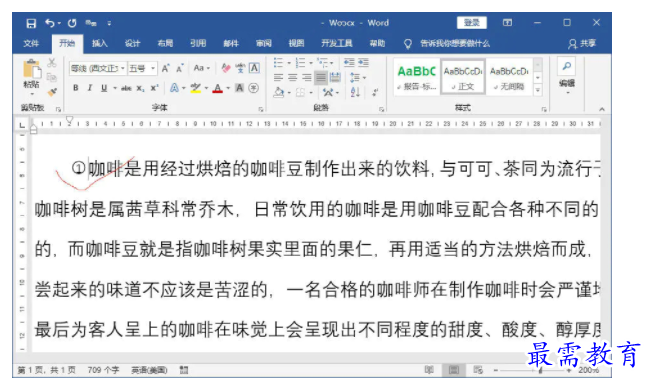This screenshot has height=386, width=649.
Task: Apply distributed alignment
Action: 335,77
